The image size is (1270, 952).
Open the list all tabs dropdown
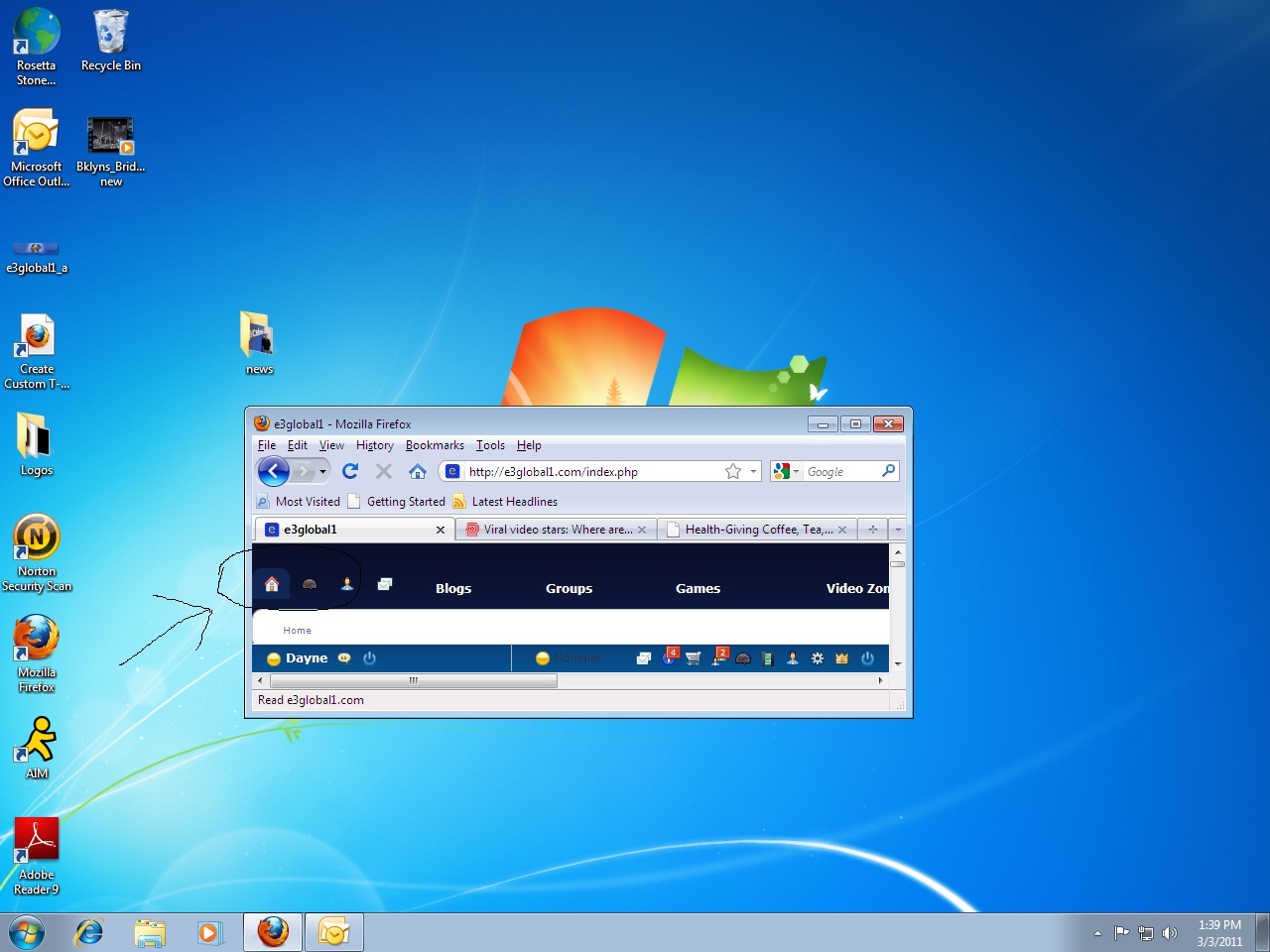[x=898, y=530]
